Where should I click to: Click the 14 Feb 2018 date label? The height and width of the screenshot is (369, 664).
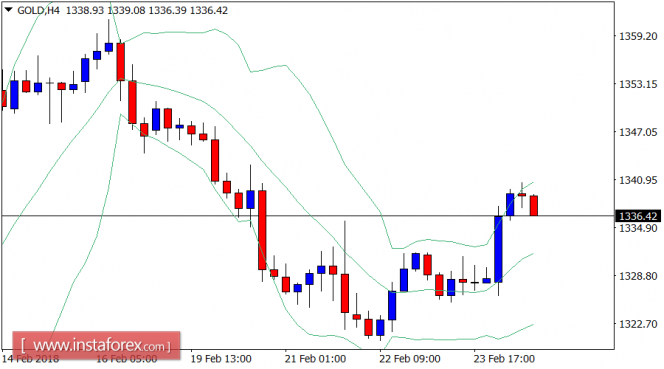[30, 359]
